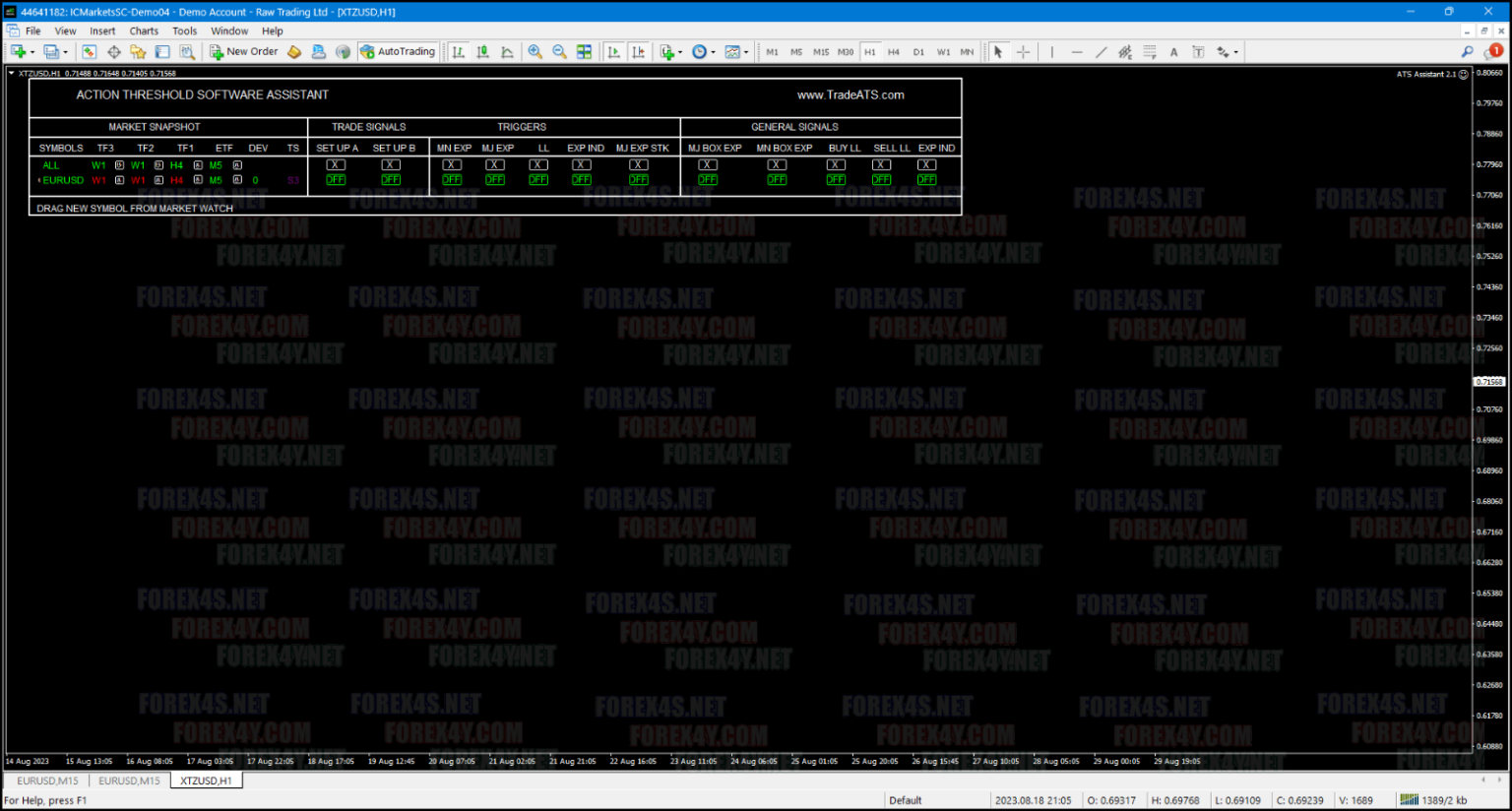Click the New Order button

[244, 52]
